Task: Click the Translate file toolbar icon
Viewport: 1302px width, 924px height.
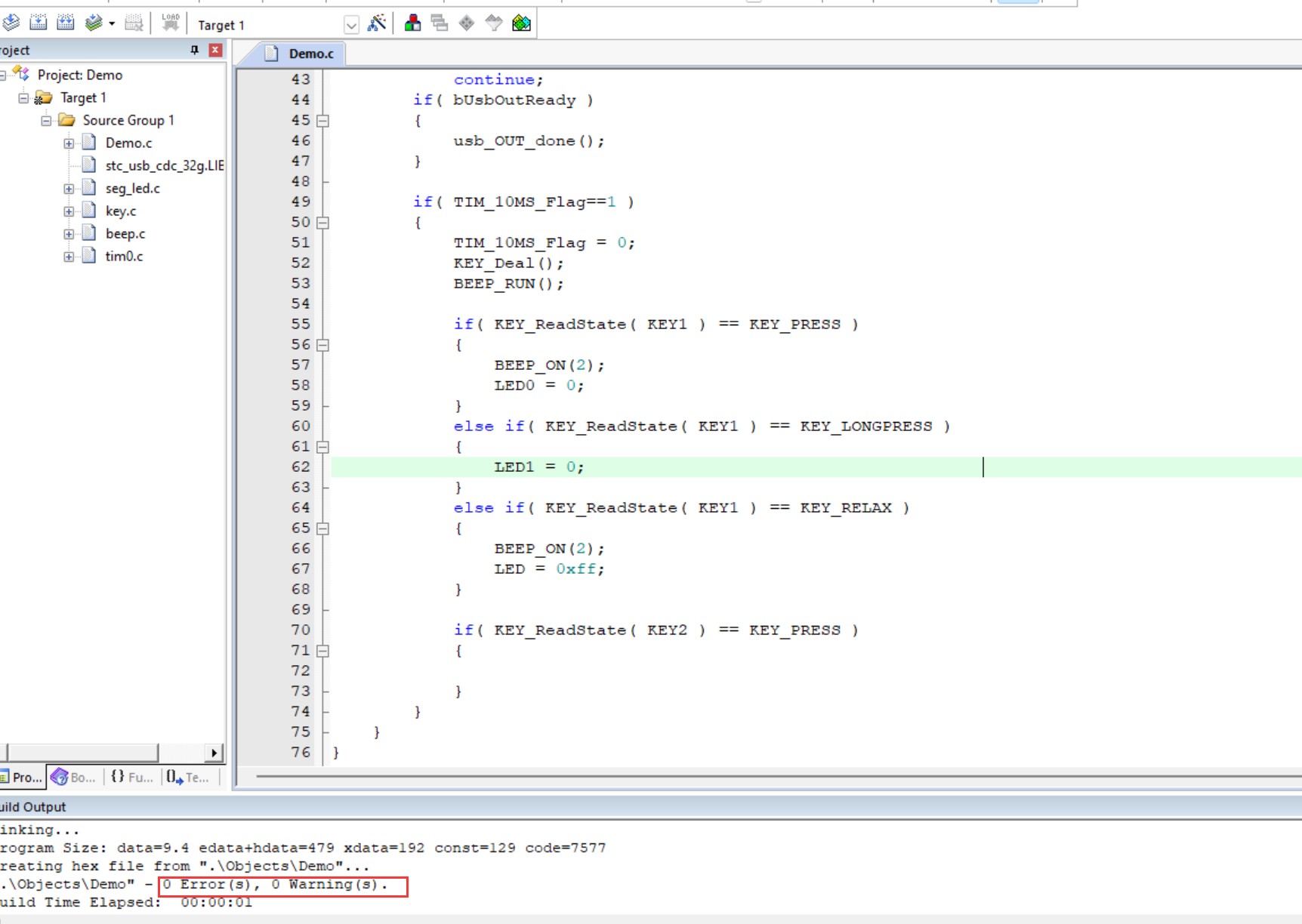Action: point(11,23)
